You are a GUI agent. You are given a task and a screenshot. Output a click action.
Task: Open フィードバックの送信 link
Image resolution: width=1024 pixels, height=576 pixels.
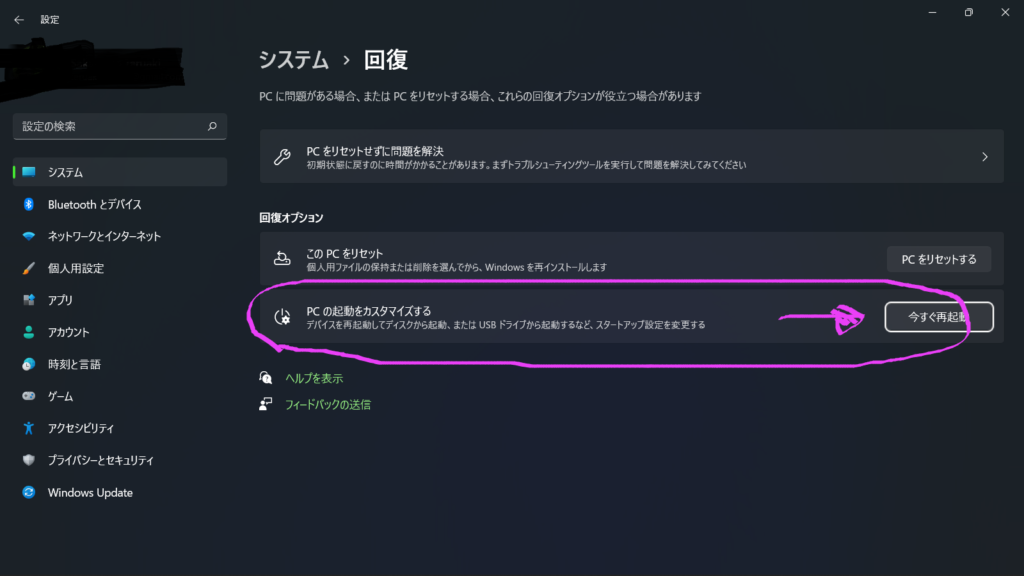point(328,405)
